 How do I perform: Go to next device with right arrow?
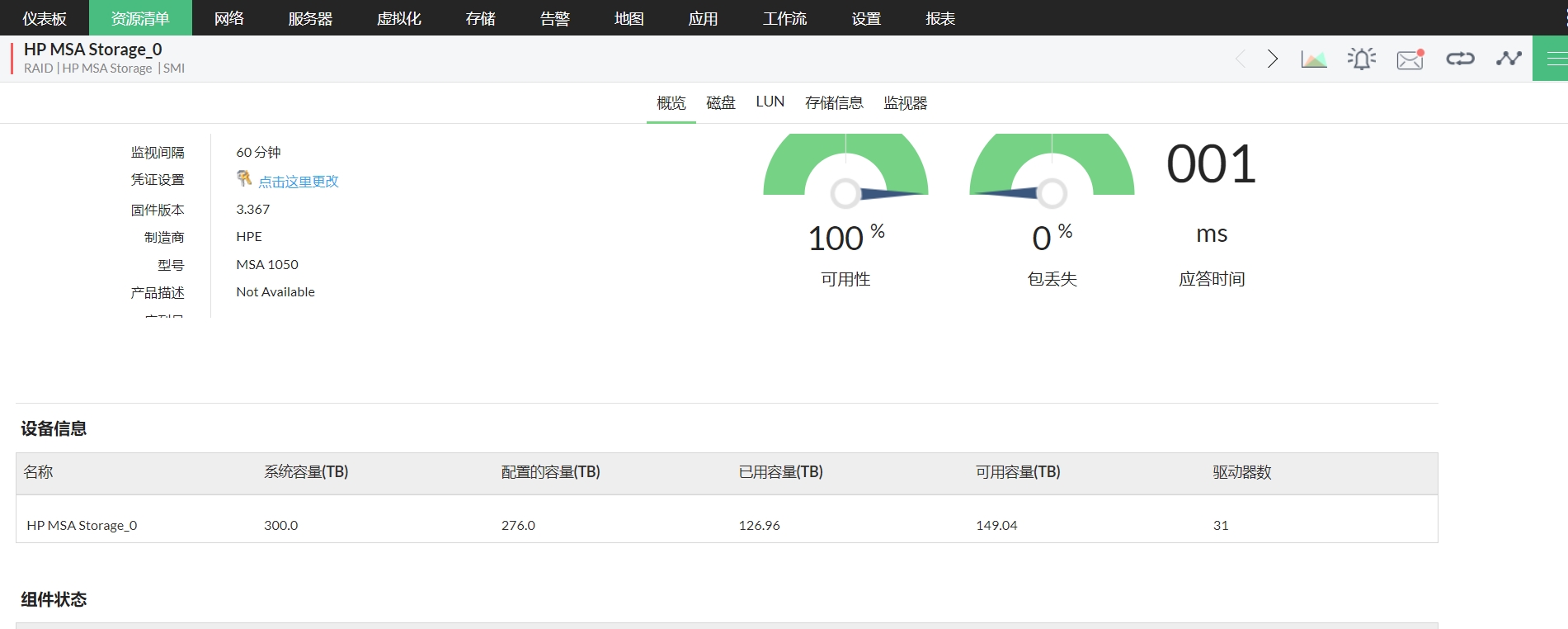[x=1273, y=59]
